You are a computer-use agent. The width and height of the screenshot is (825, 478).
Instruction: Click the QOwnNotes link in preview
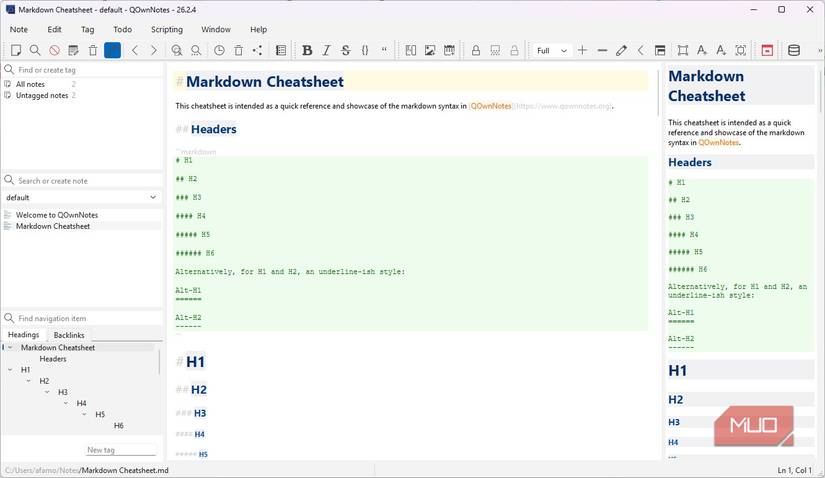718,143
